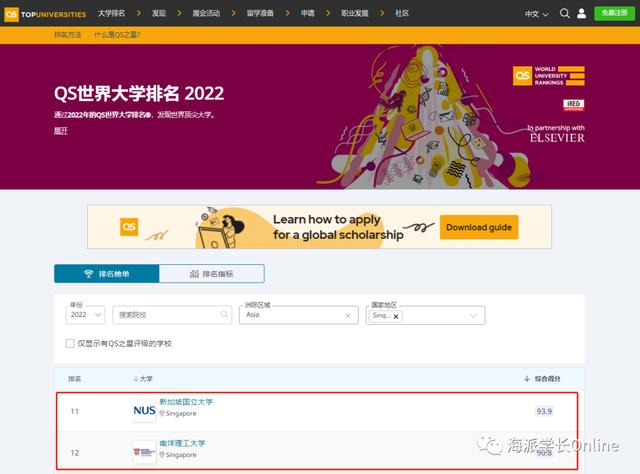Click the NUS university logo

(144, 411)
